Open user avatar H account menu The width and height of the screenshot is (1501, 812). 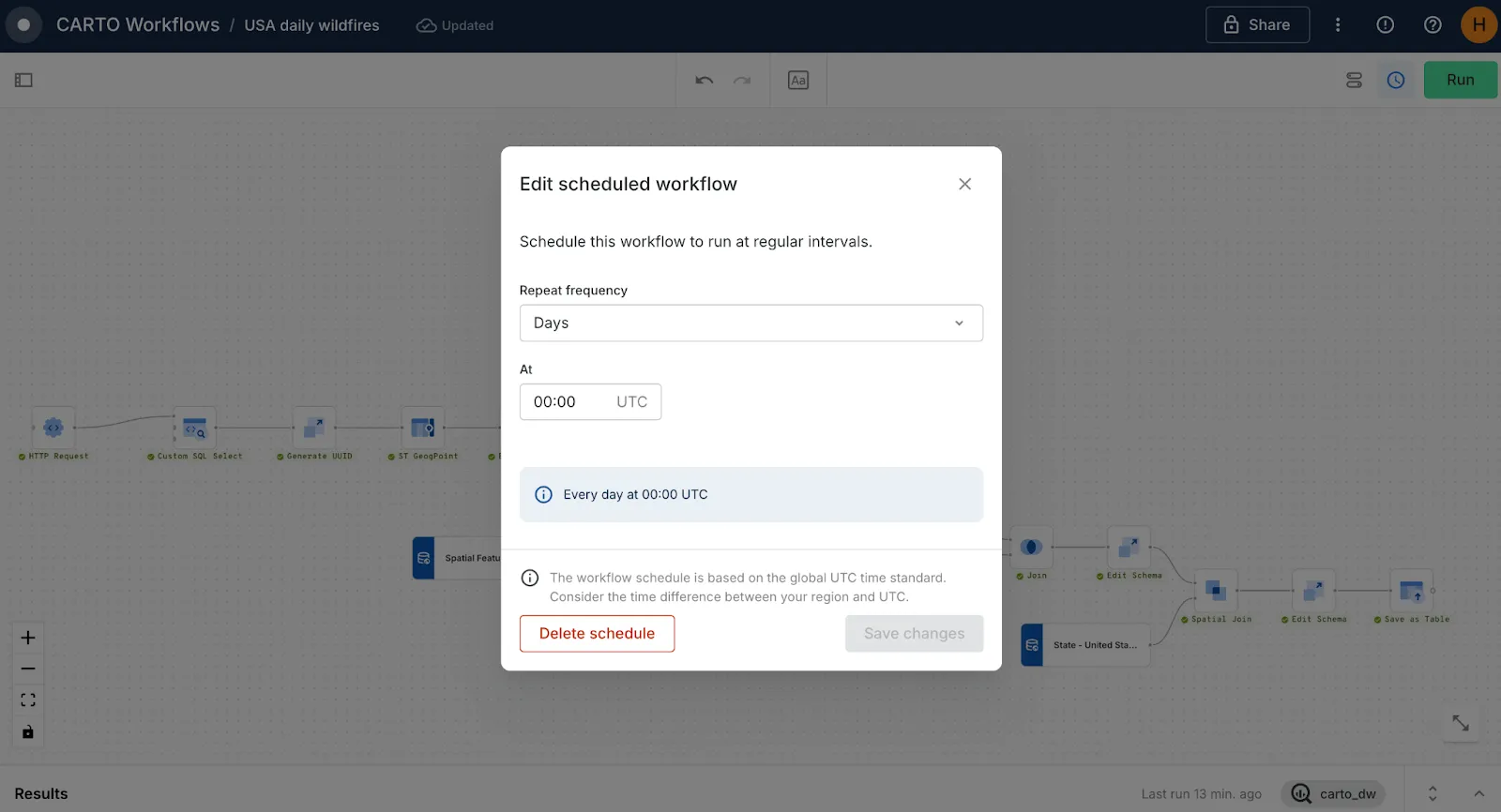click(1478, 25)
